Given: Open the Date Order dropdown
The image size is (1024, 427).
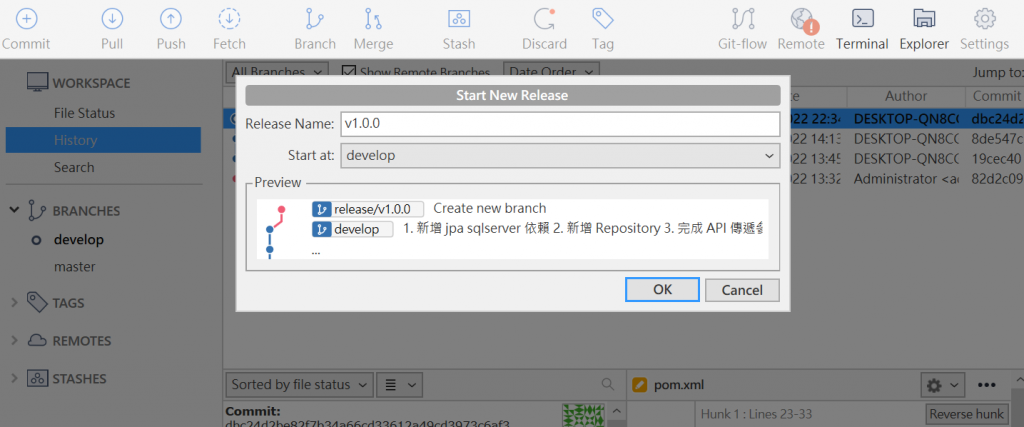Looking at the screenshot, I should [x=551, y=72].
